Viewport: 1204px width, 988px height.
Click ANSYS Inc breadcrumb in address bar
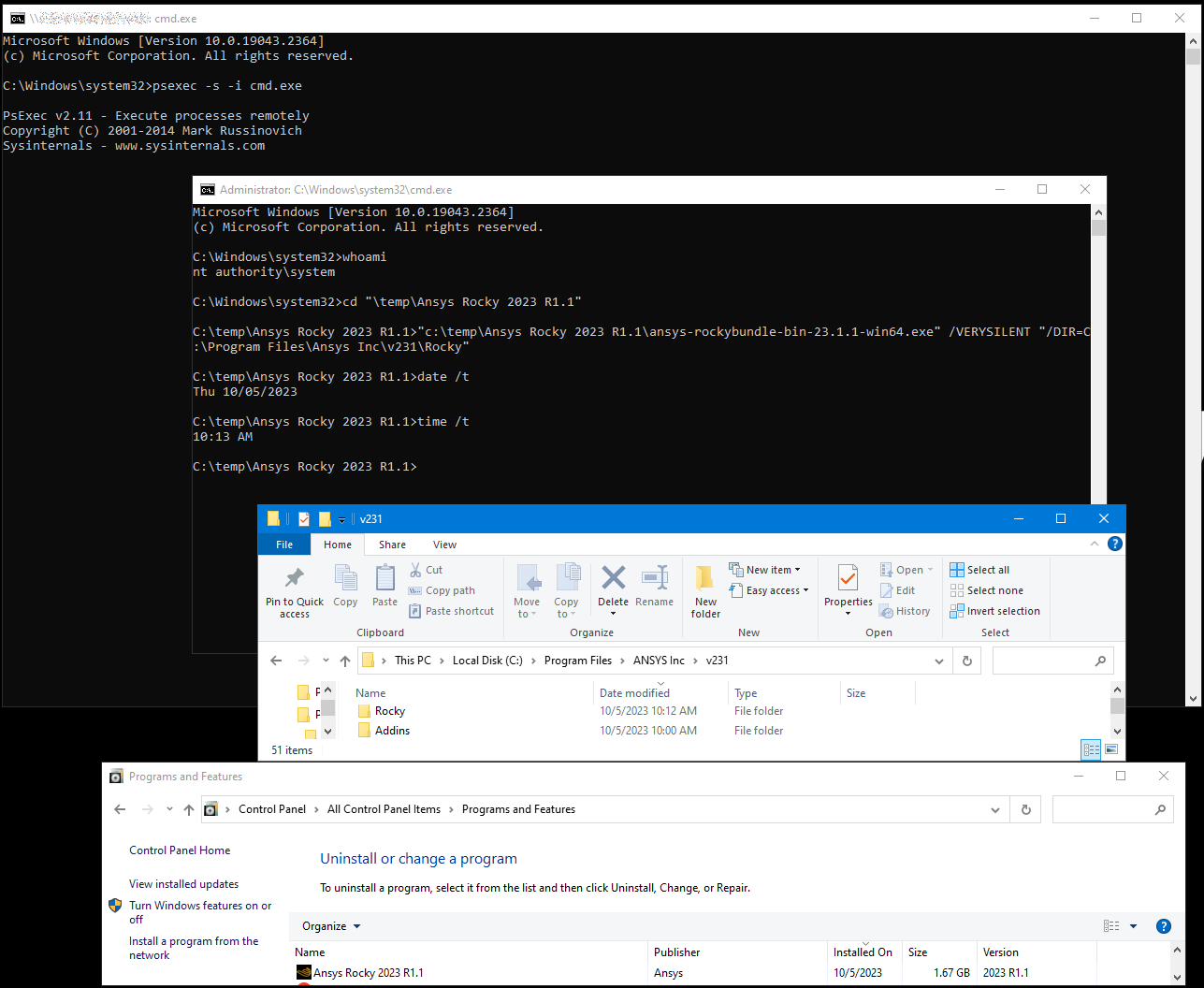point(659,661)
